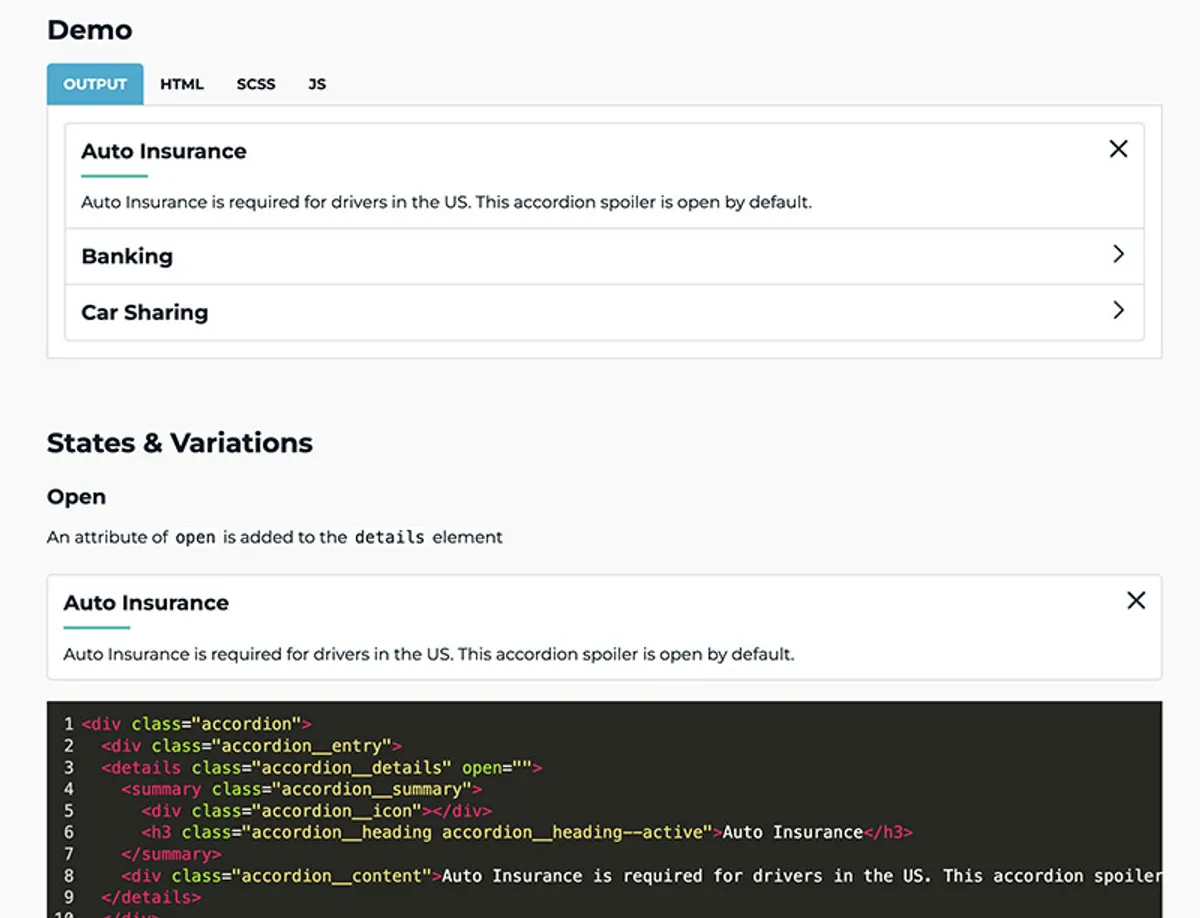Click the Demo section heading

[x=90, y=30]
